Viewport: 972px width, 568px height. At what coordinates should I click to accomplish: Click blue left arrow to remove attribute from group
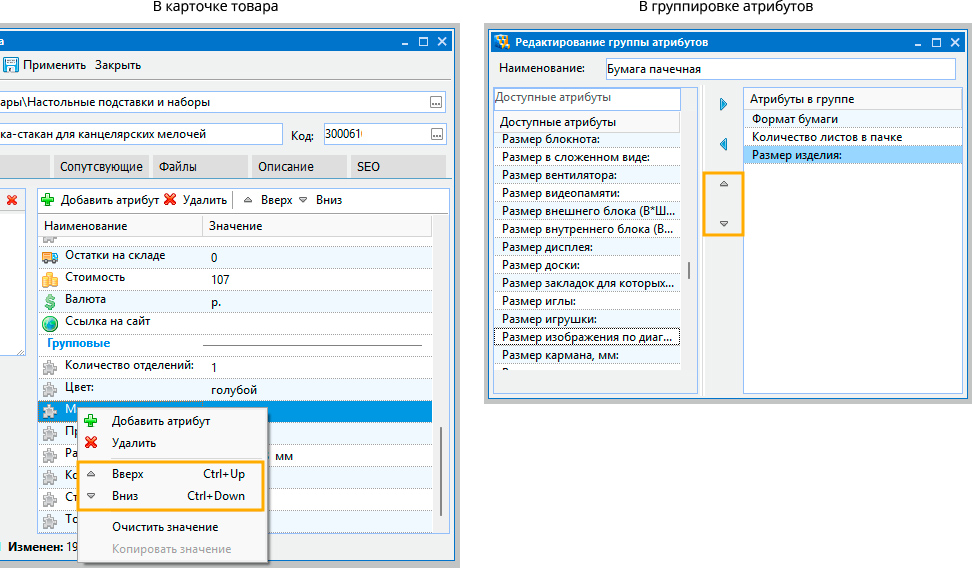coord(723,144)
